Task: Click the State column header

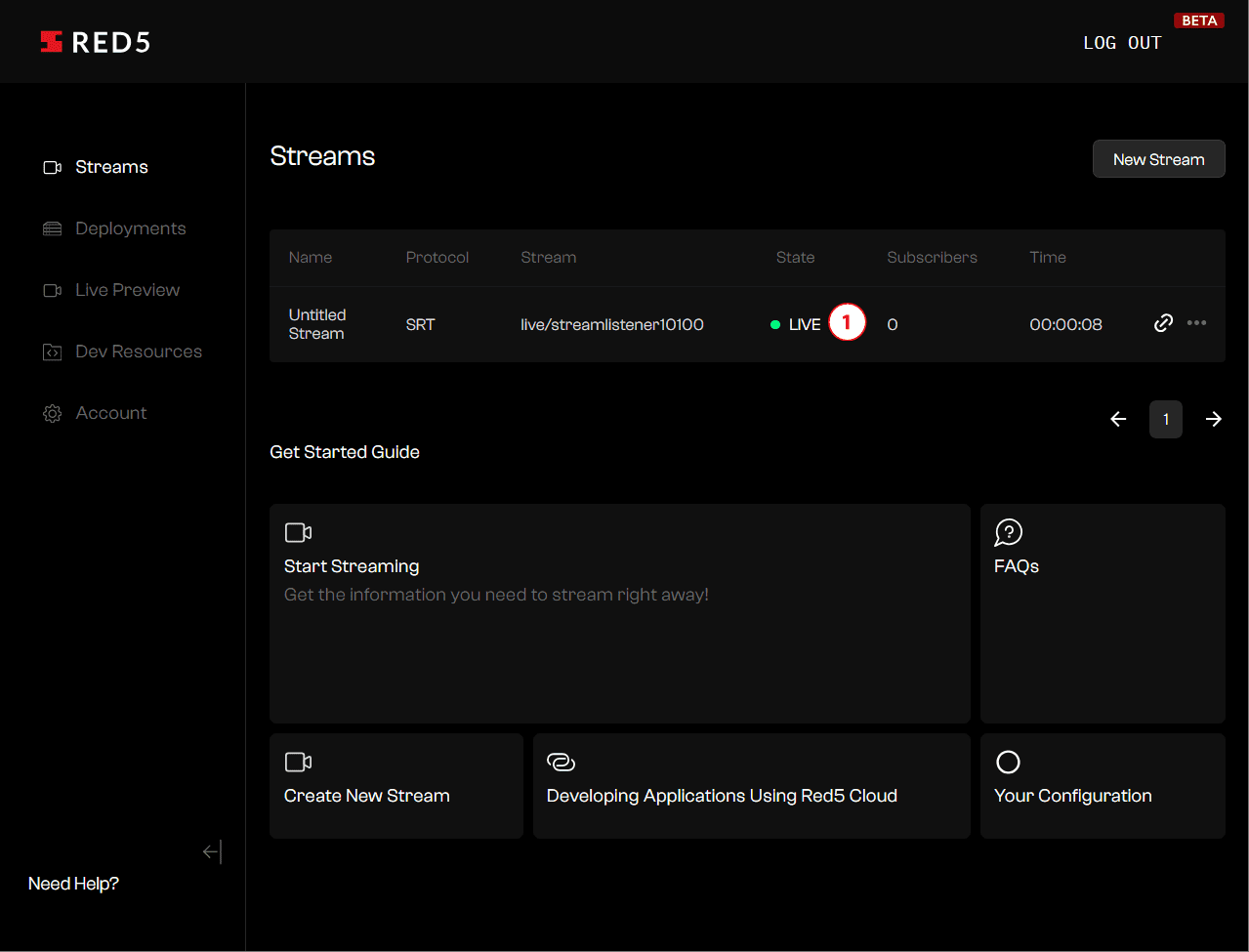Action: click(796, 258)
